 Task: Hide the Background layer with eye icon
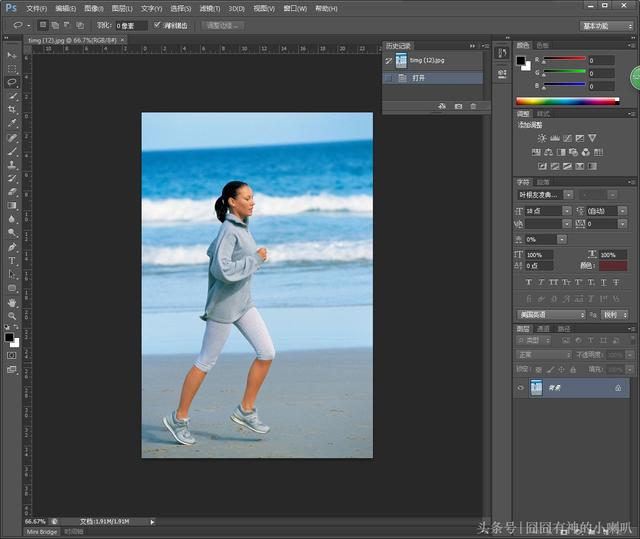[521, 388]
